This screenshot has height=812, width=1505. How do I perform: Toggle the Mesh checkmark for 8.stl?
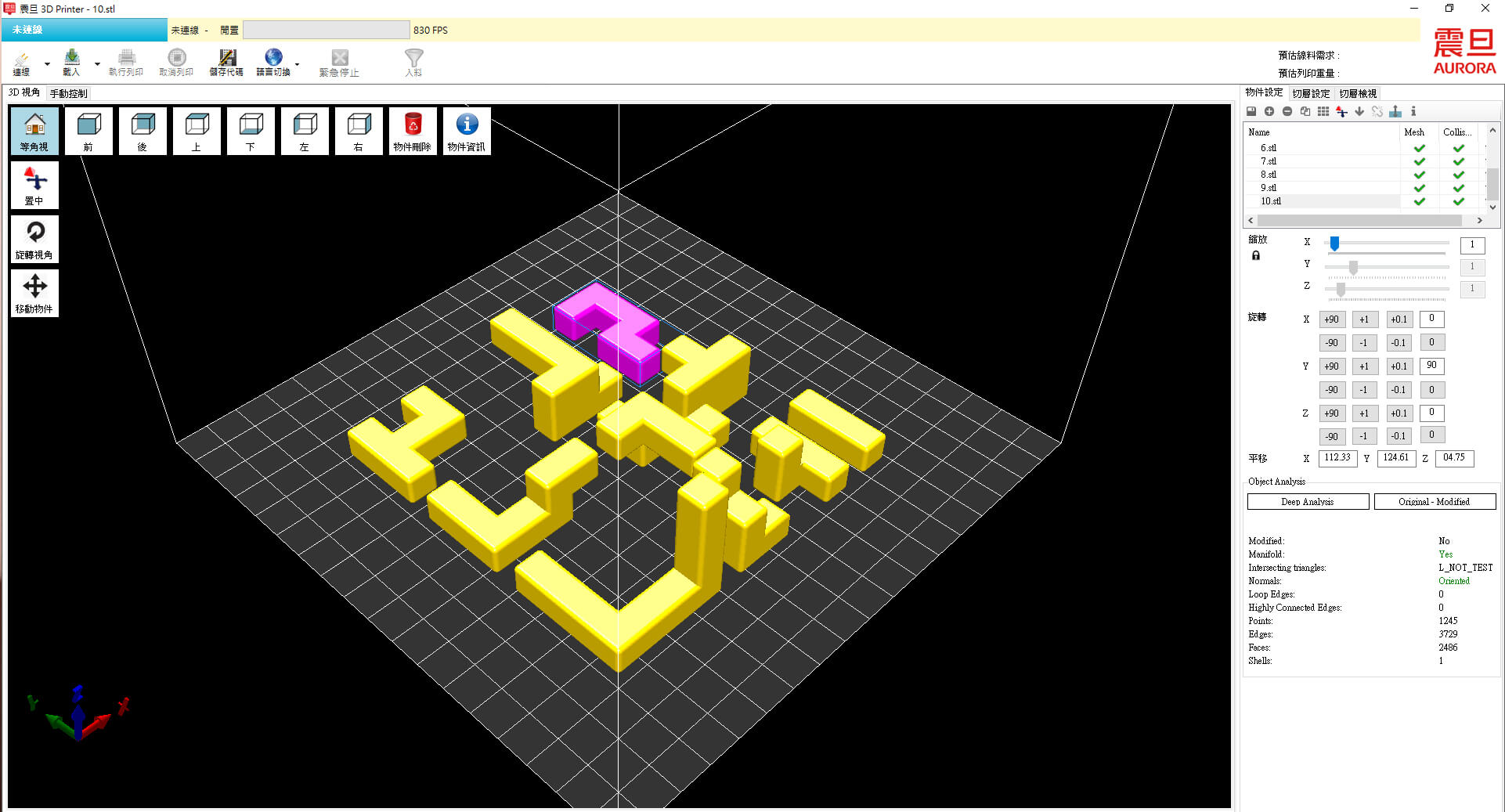pos(1419,175)
